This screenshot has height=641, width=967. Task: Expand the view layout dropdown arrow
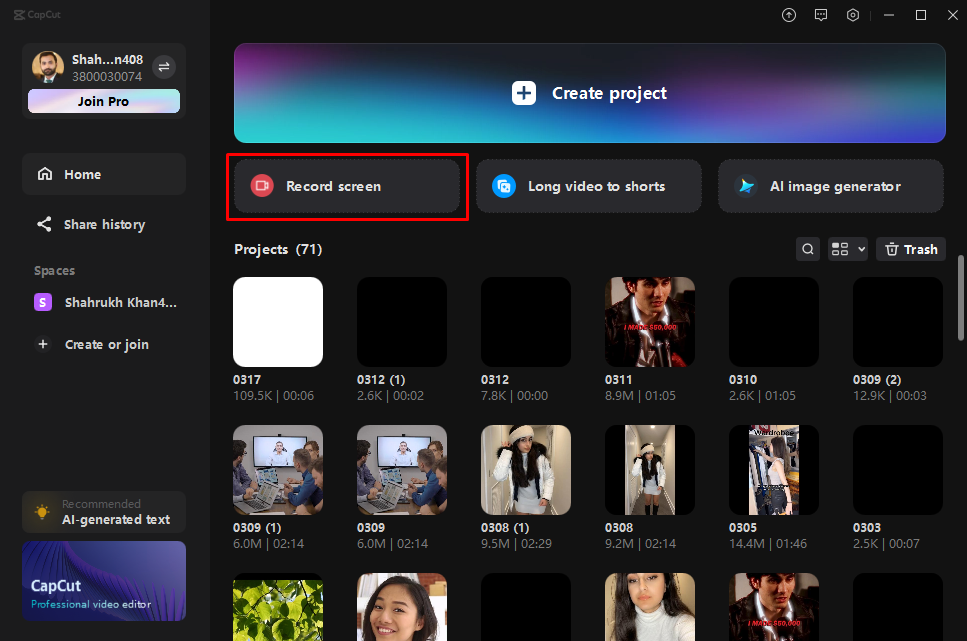862,249
